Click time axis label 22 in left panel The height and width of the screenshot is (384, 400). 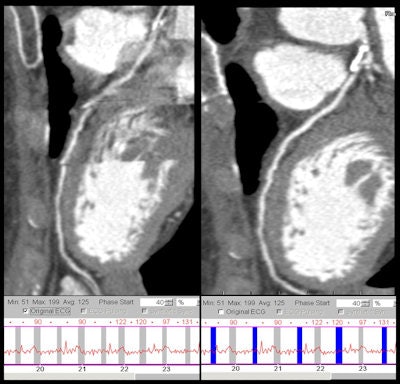pos(124,369)
